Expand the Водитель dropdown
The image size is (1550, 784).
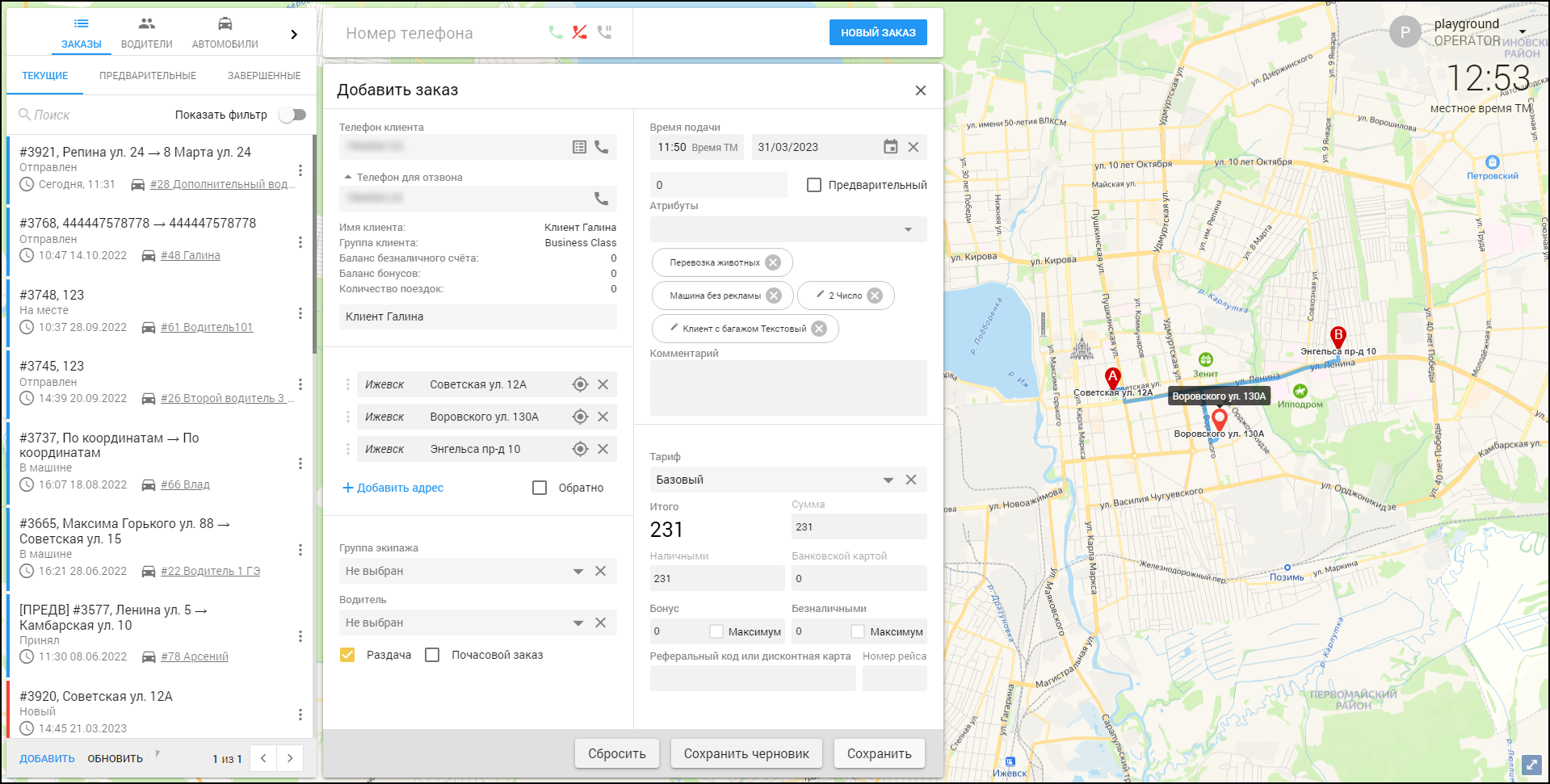(578, 623)
